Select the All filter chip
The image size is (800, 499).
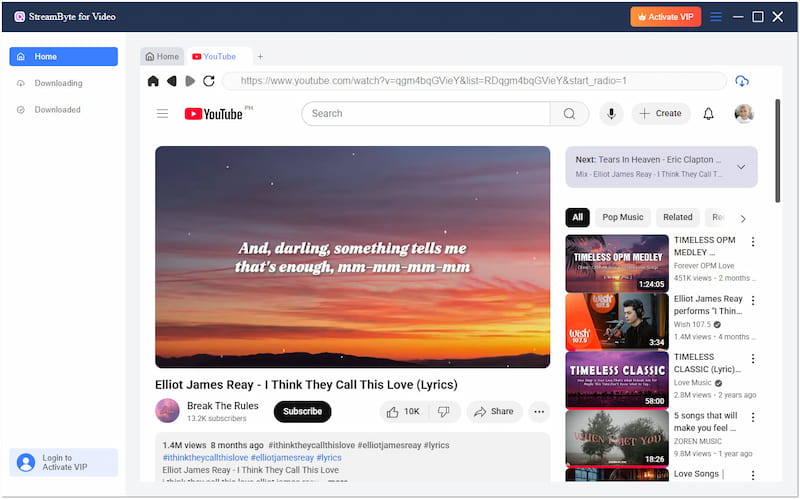pyautogui.click(x=577, y=217)
